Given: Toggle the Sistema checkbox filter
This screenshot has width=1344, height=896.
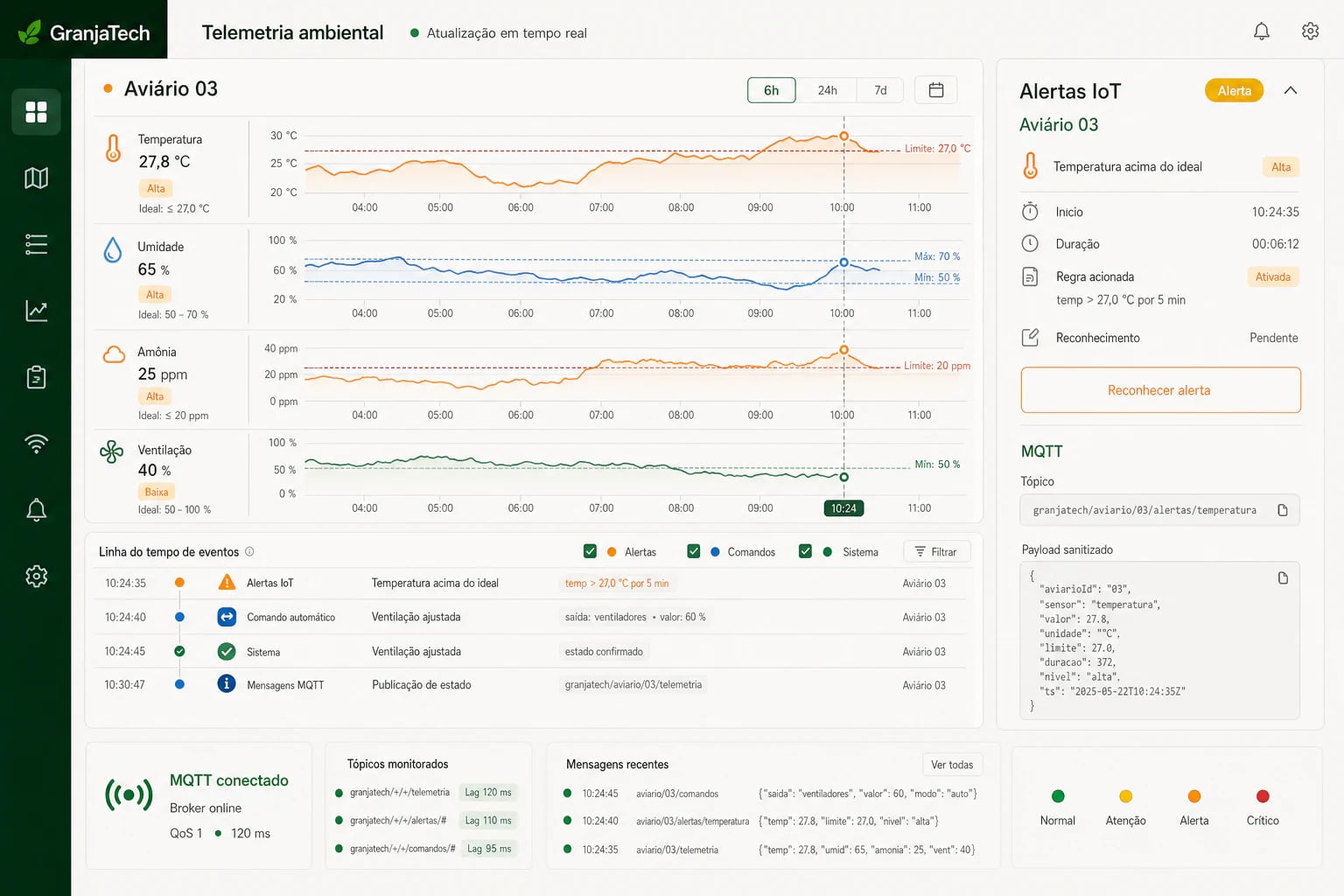Looking at the screenshot, I should [805, 551].
